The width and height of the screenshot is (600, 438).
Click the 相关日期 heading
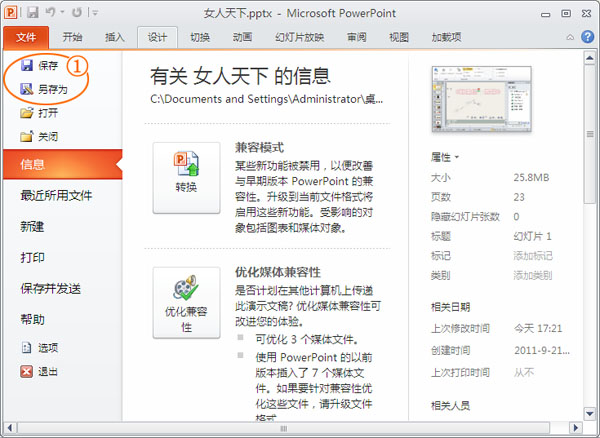coord(450,307)
